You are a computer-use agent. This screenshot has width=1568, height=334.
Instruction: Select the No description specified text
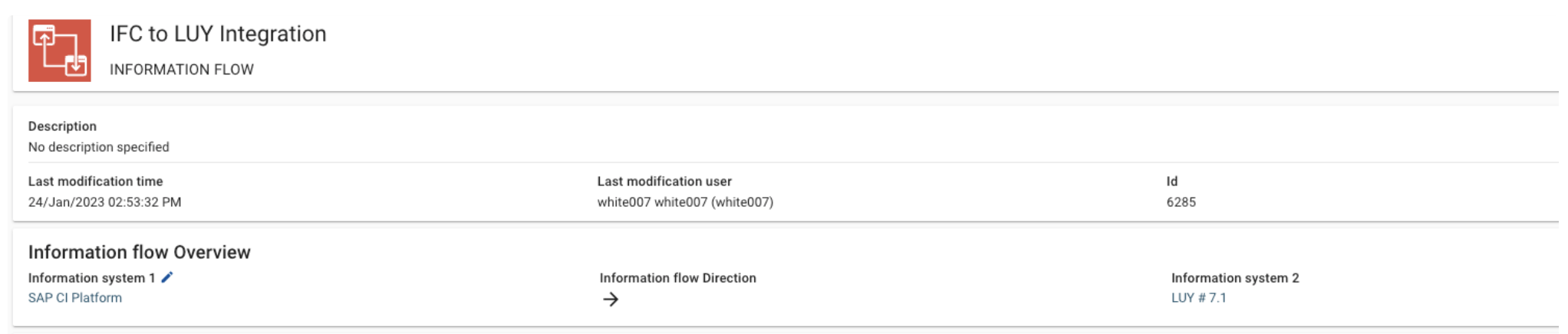[x=99, y=147]
